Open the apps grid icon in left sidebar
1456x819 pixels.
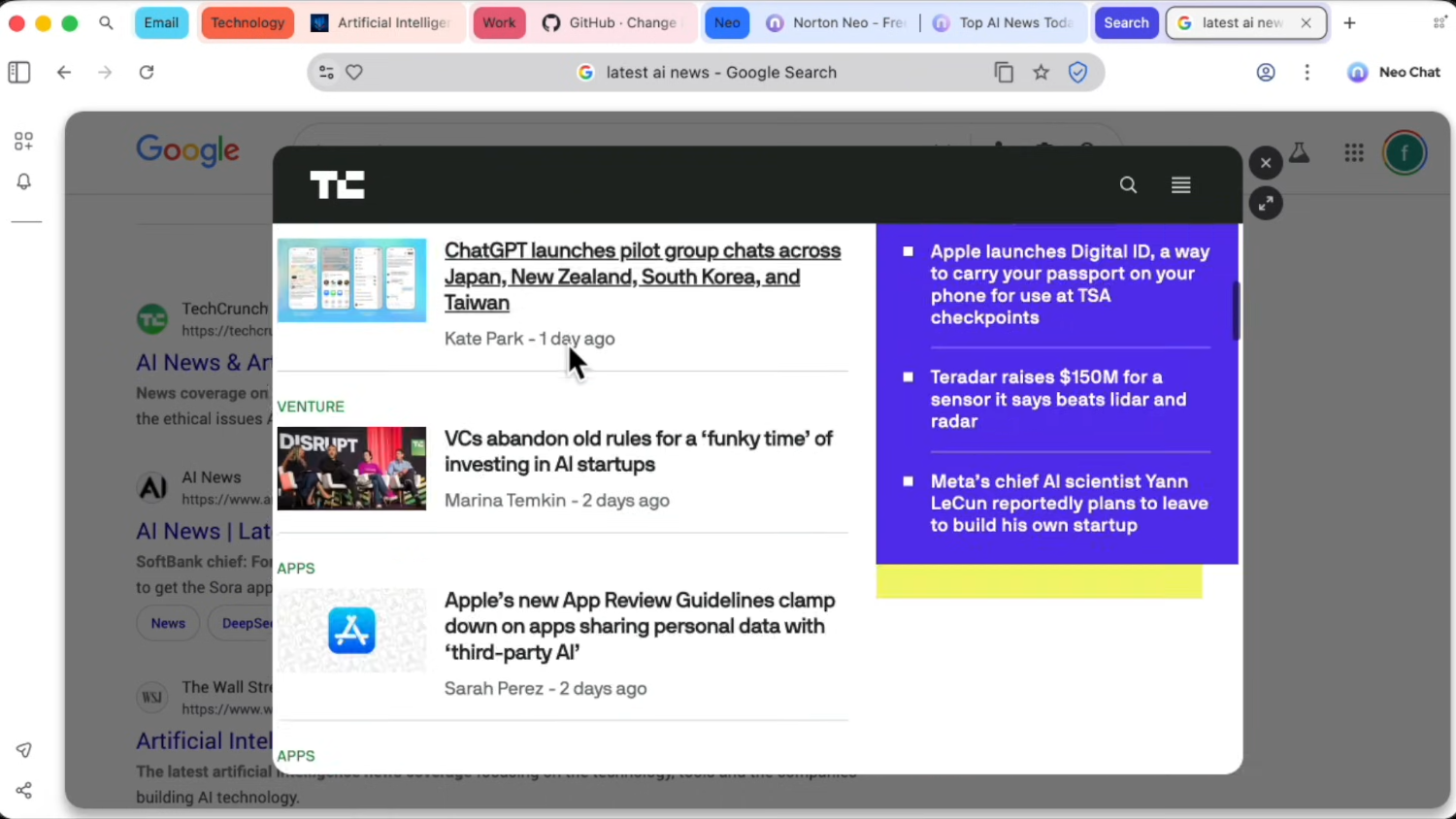click(24, 142)
